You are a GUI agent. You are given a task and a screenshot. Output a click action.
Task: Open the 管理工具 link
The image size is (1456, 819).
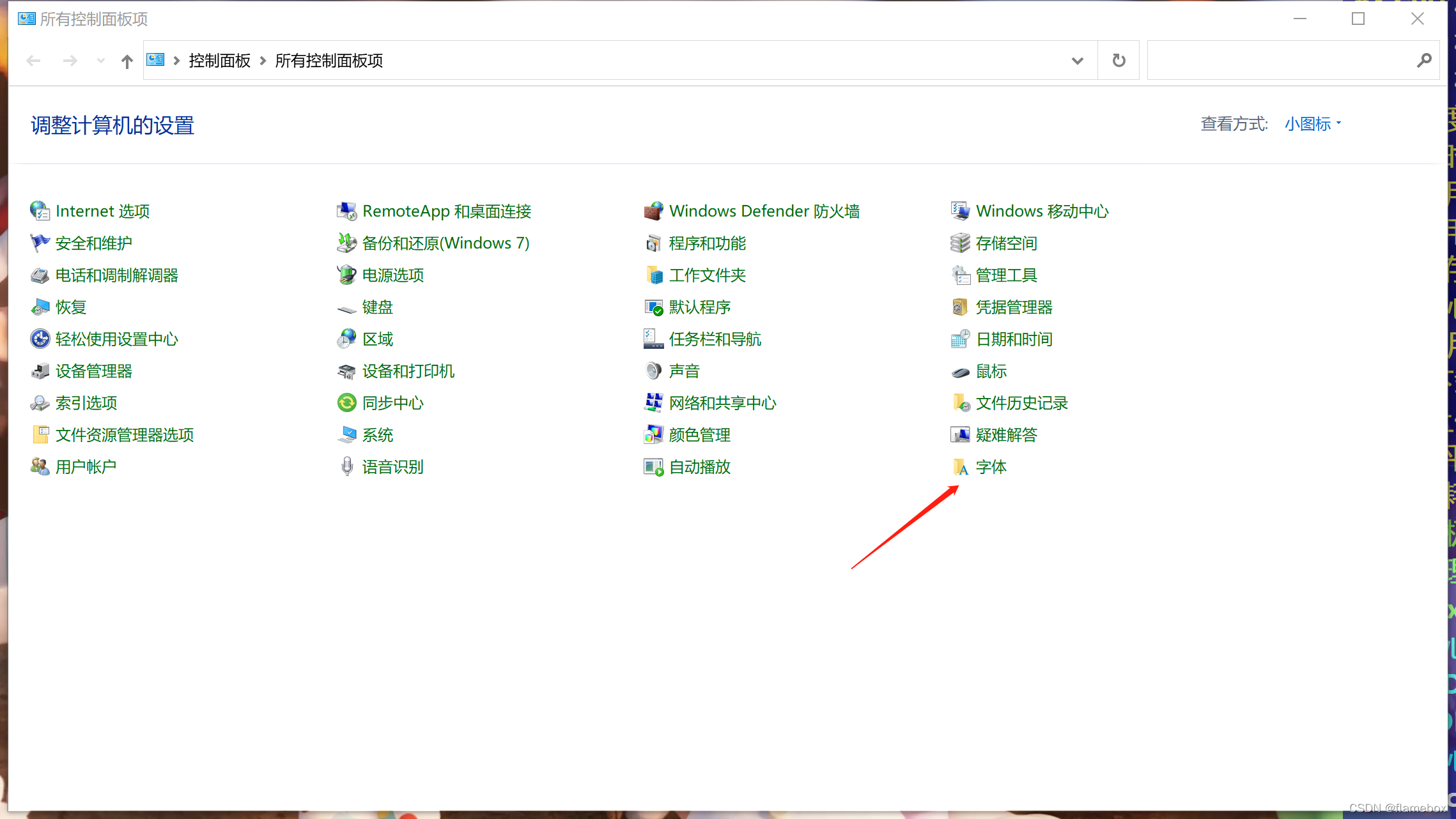tap(1007, 275)
